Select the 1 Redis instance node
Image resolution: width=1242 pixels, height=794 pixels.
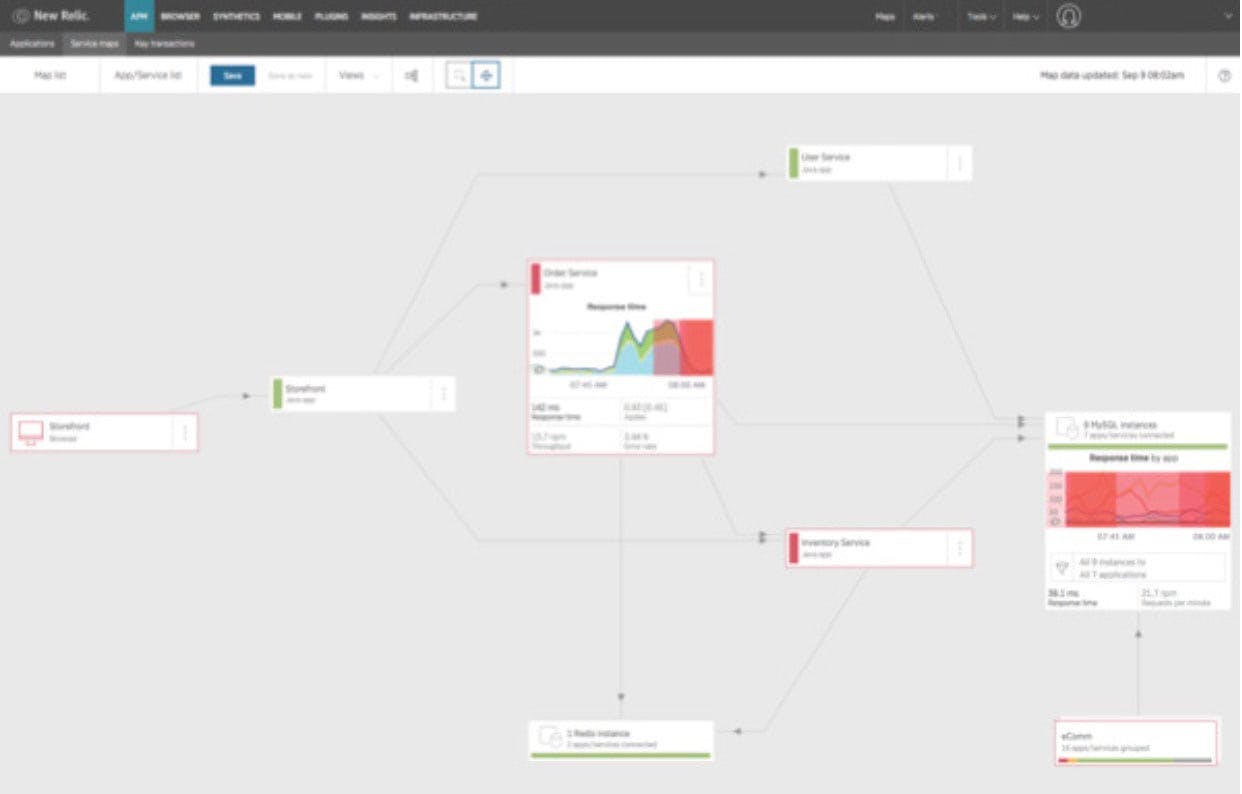tap(621, 741)
